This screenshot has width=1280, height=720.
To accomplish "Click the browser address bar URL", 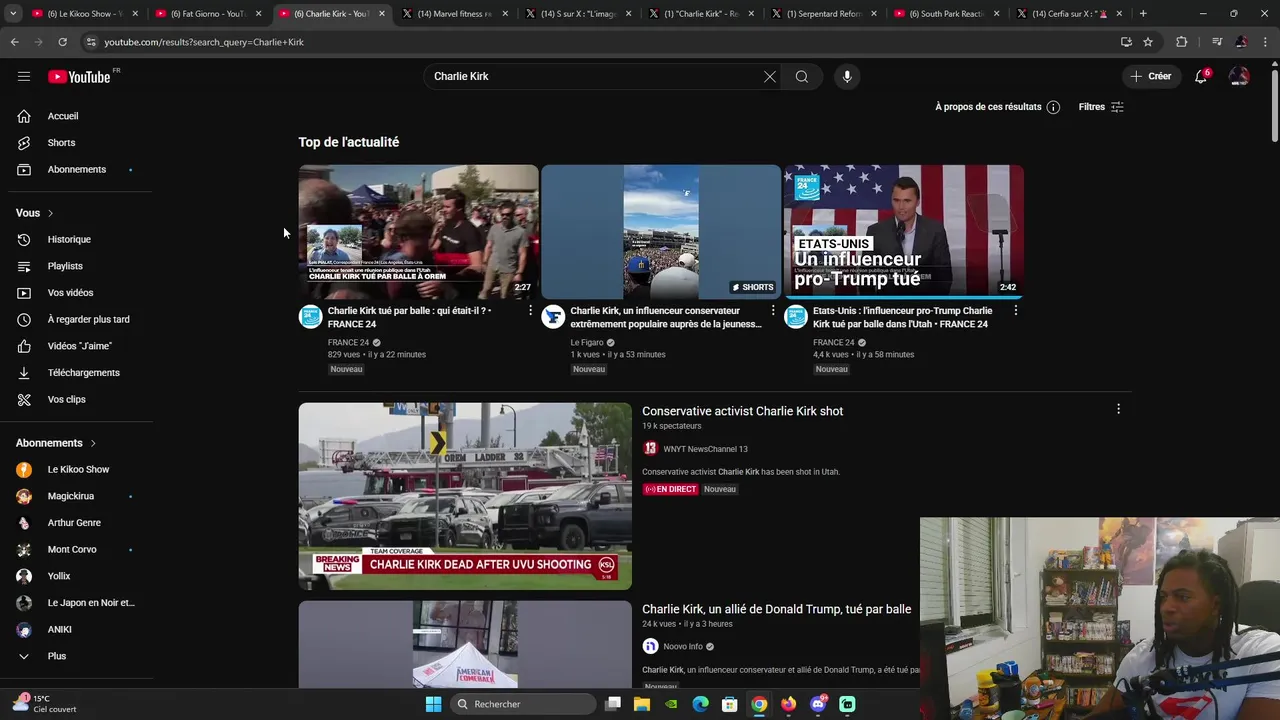I will coord(204,42).
